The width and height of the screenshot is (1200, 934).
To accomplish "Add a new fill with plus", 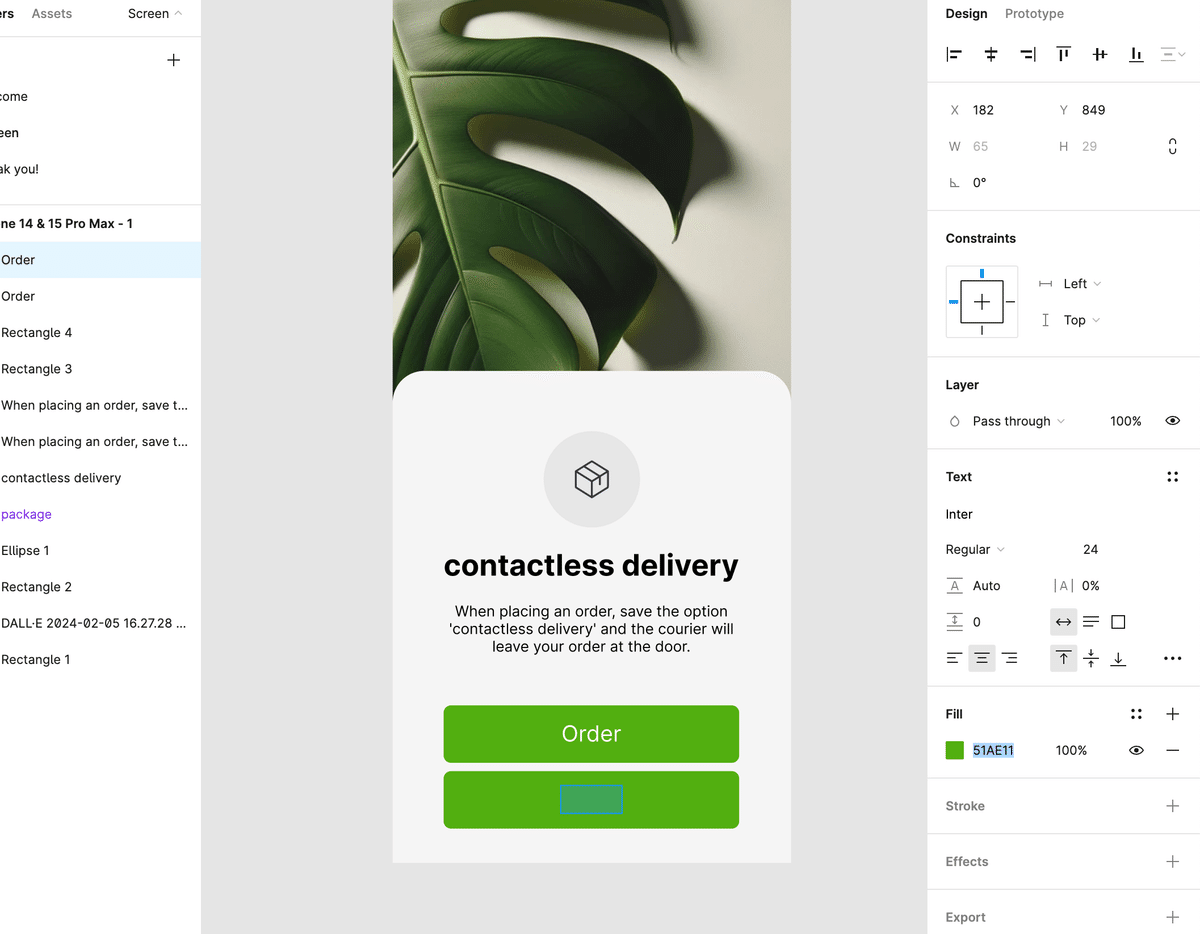I will pos(1173,714).
